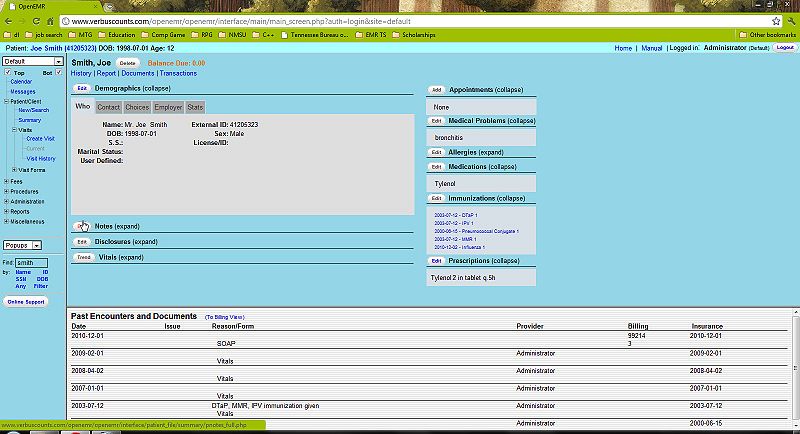Collapse the Patient/Client tree node
The image size is (800, 434).
coord(6,101)
